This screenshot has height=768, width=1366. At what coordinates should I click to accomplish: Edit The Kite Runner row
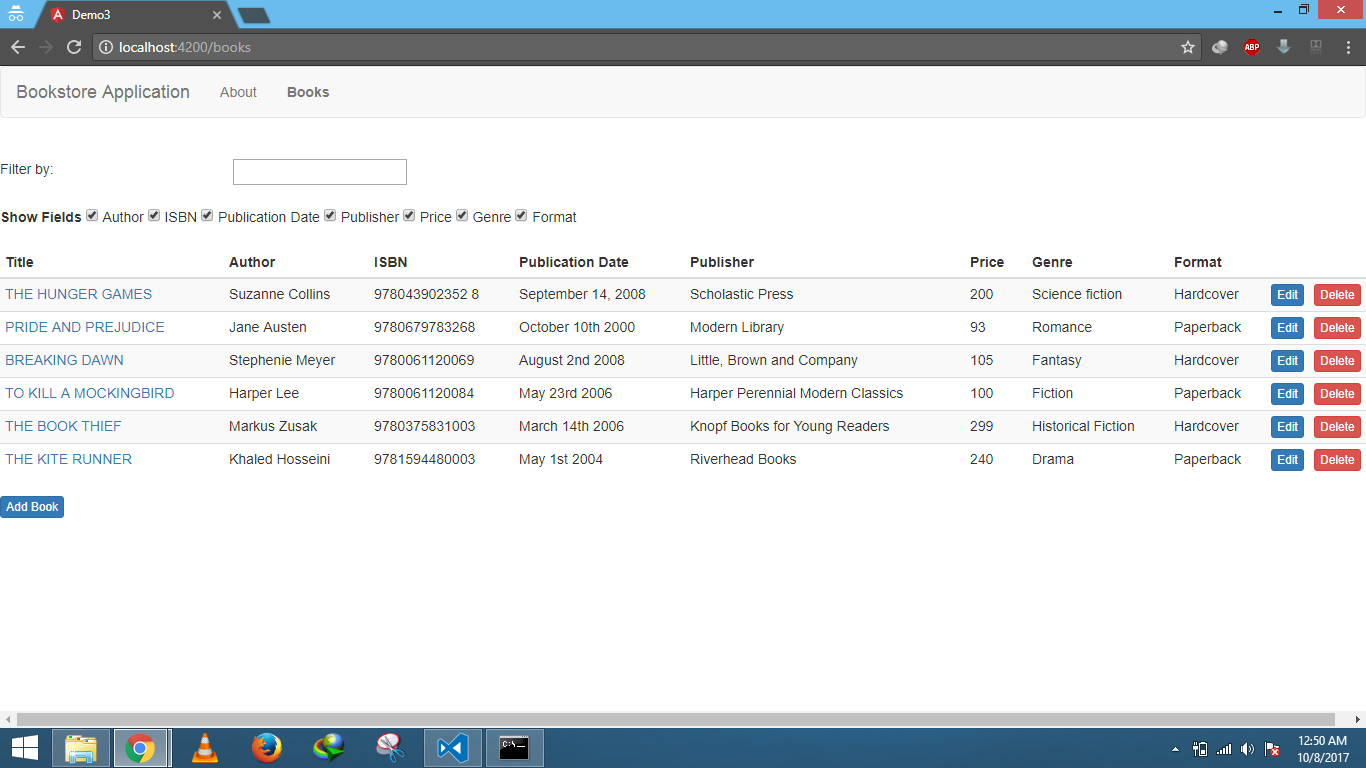[1287, 460]
